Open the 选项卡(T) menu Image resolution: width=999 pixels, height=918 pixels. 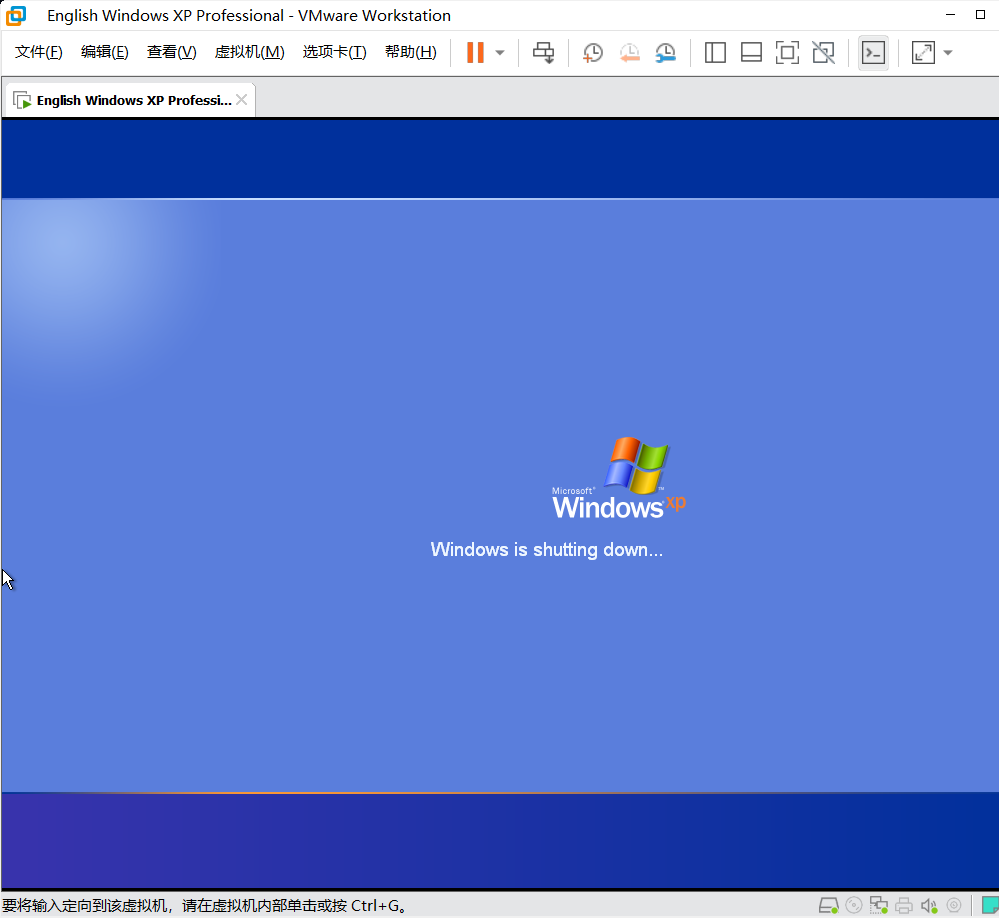click(x=334, y=52)
